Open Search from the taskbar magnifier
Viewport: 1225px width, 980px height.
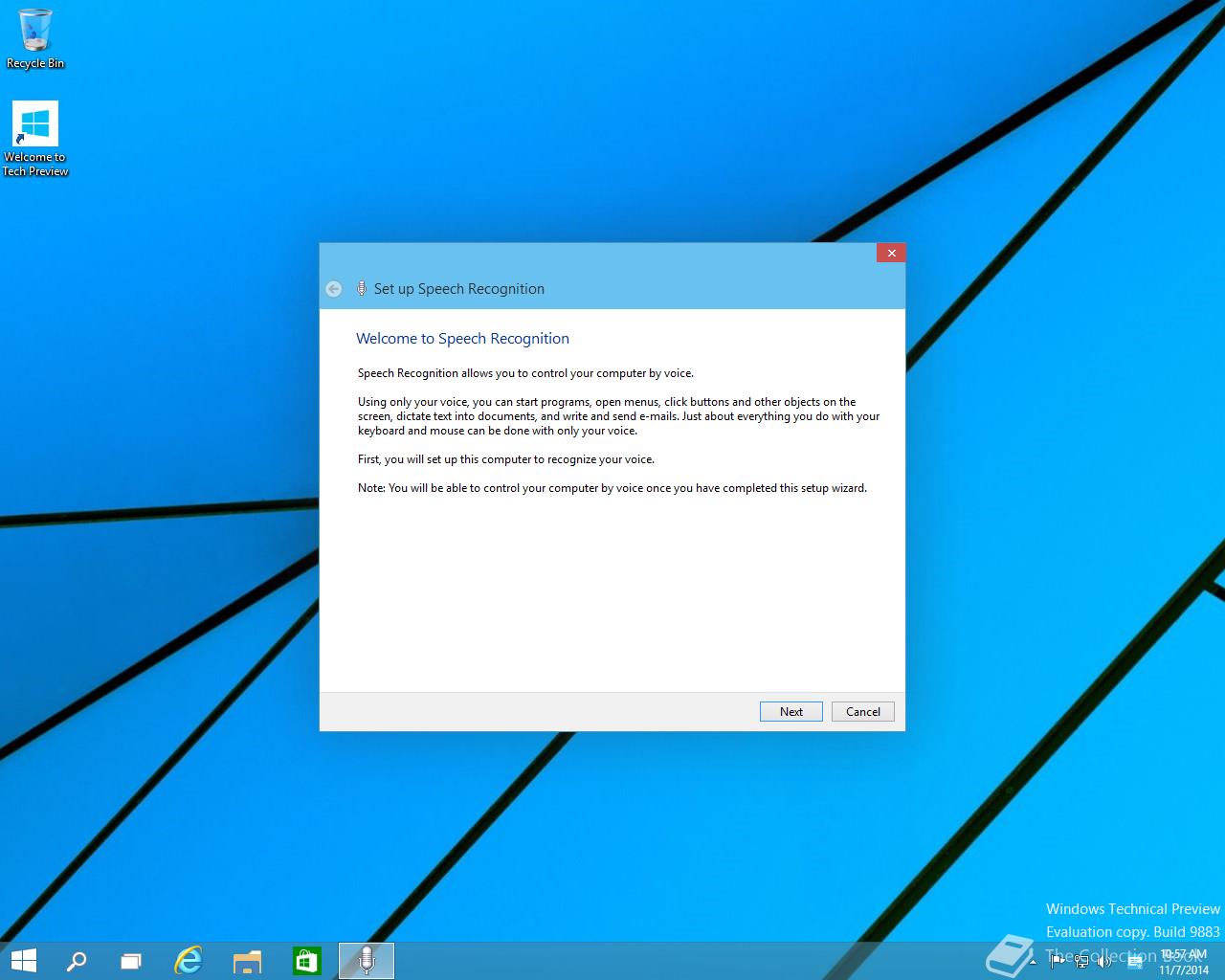point(76,960)
